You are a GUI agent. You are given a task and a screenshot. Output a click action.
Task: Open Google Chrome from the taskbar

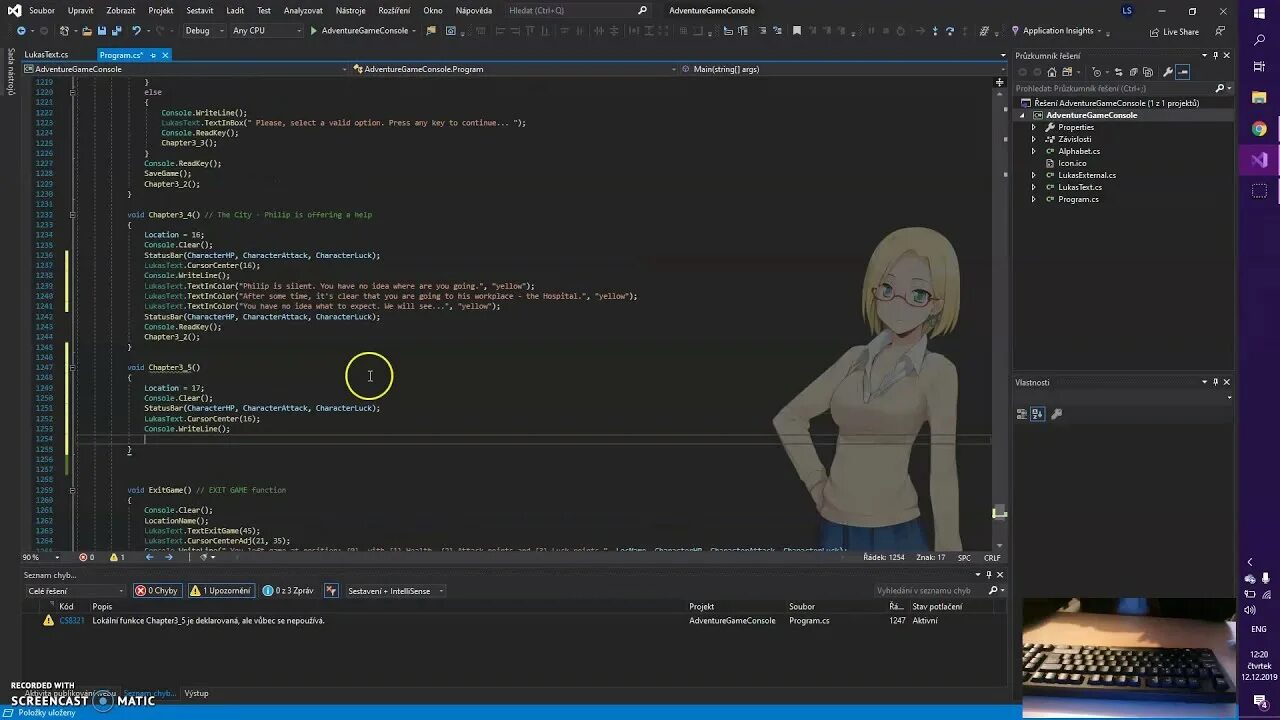(1259, 129)
